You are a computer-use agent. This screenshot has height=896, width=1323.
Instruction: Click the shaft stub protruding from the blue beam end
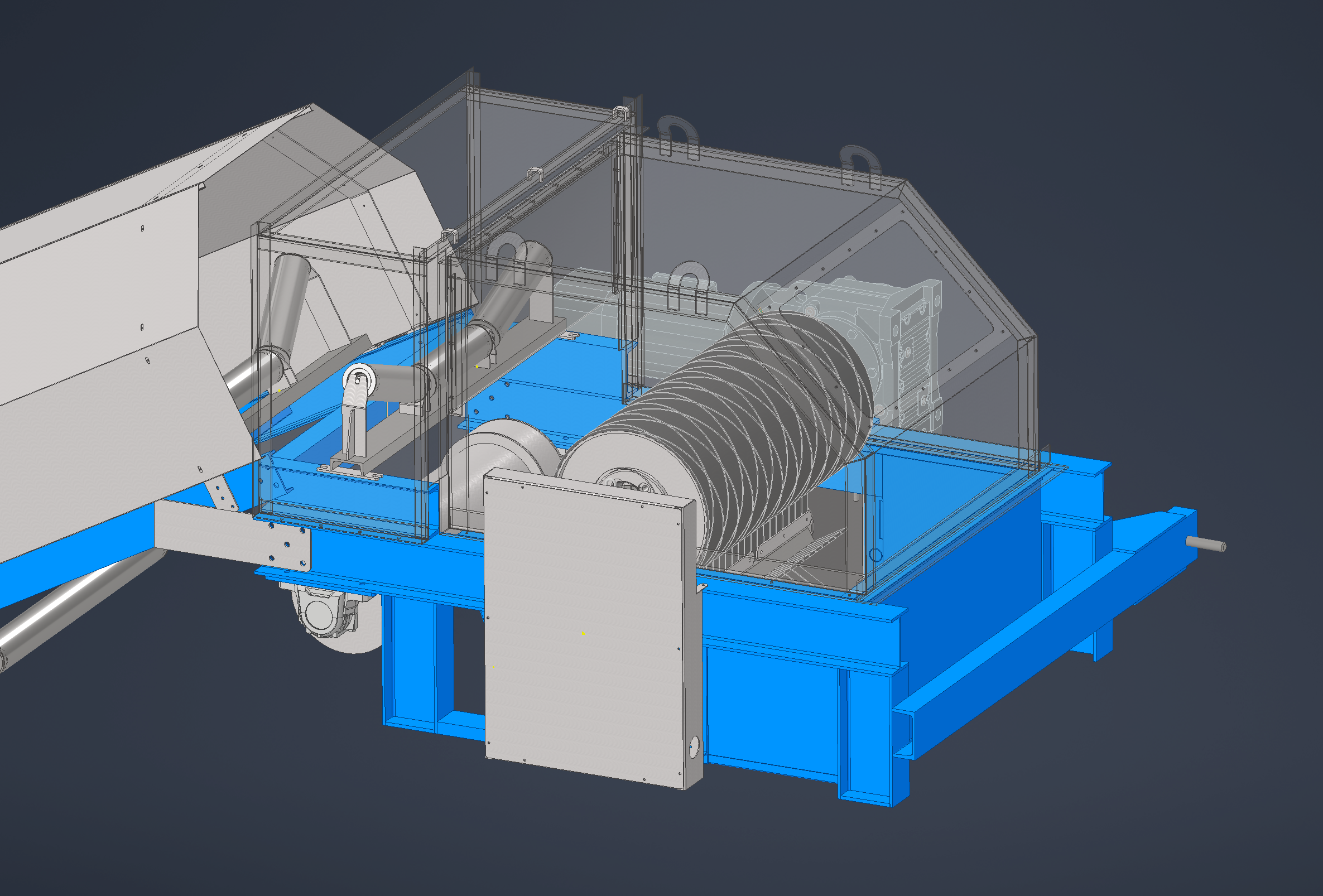[1206, 544]
